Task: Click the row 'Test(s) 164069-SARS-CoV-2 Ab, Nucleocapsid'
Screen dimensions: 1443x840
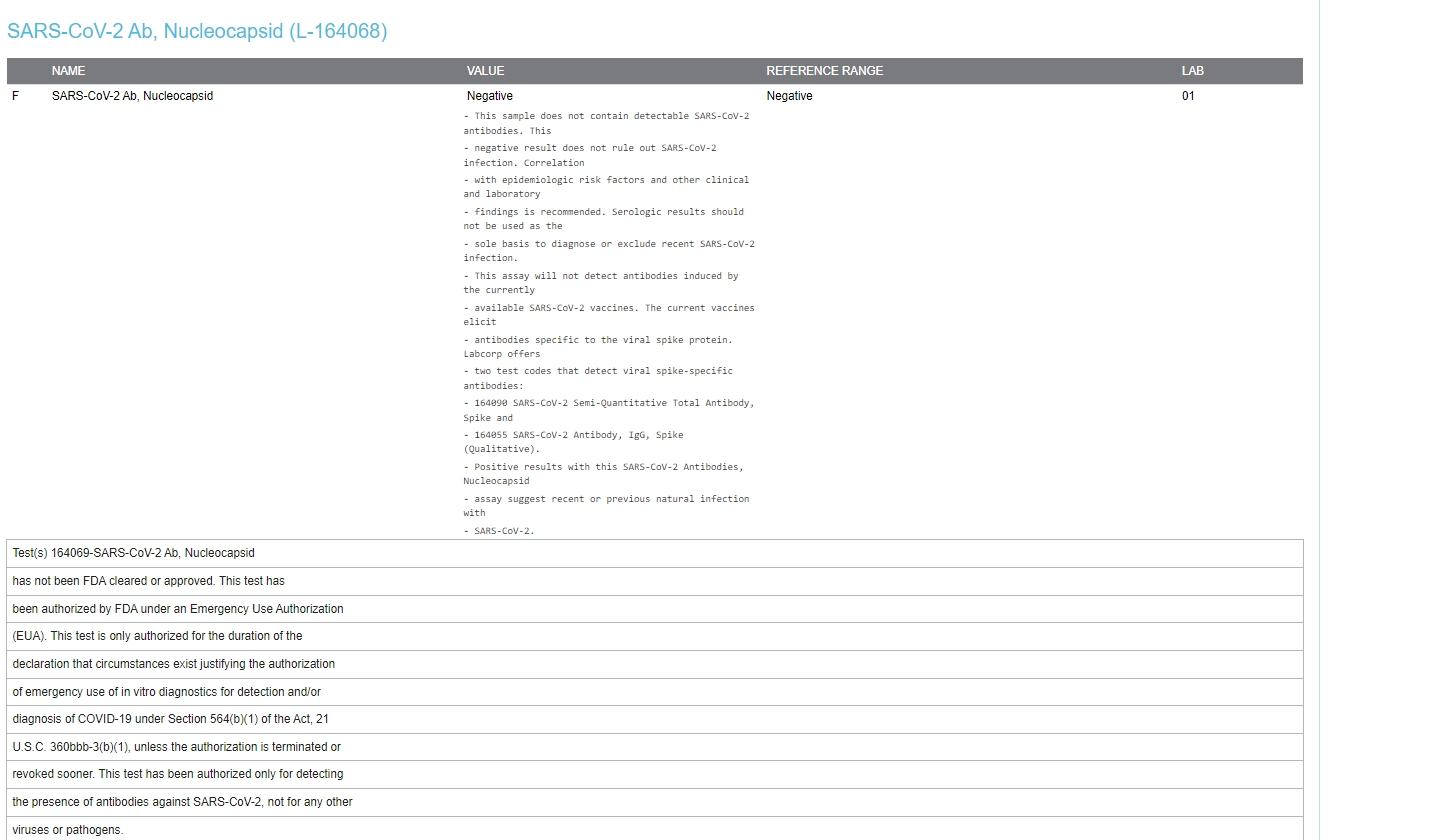Action: tap(655, 553)
